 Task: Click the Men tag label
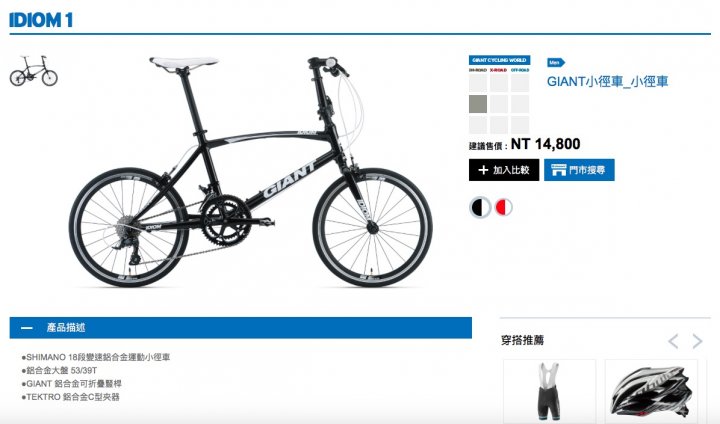click(x=556, y=62)
